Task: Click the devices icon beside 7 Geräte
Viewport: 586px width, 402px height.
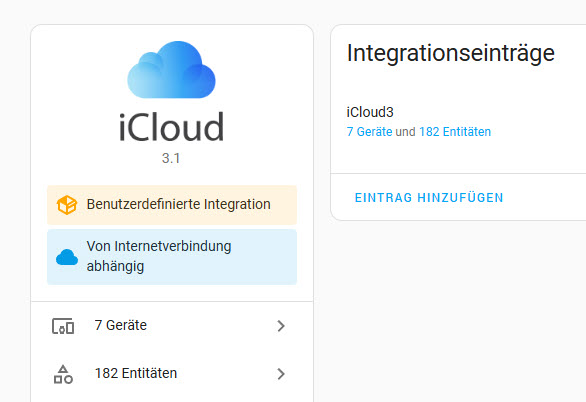Action: 63,326
